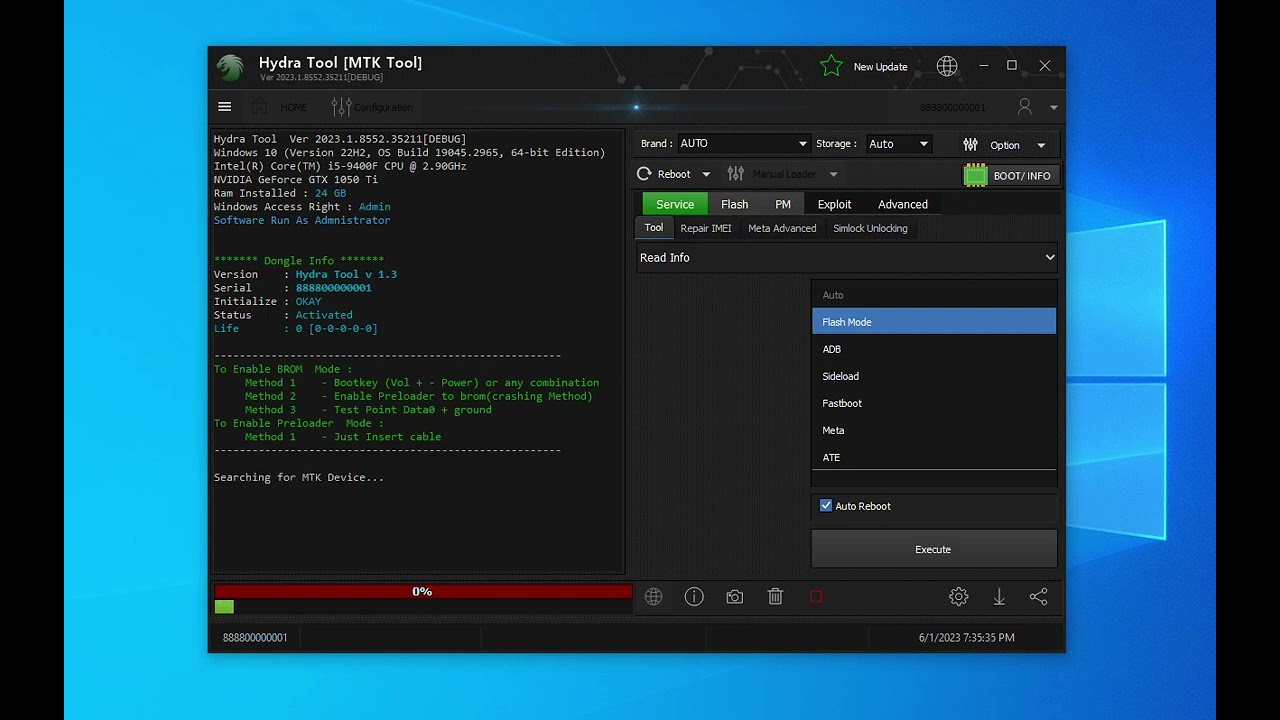Switch to the Exploit tab

pyautogui.click(x=835, y=204)
